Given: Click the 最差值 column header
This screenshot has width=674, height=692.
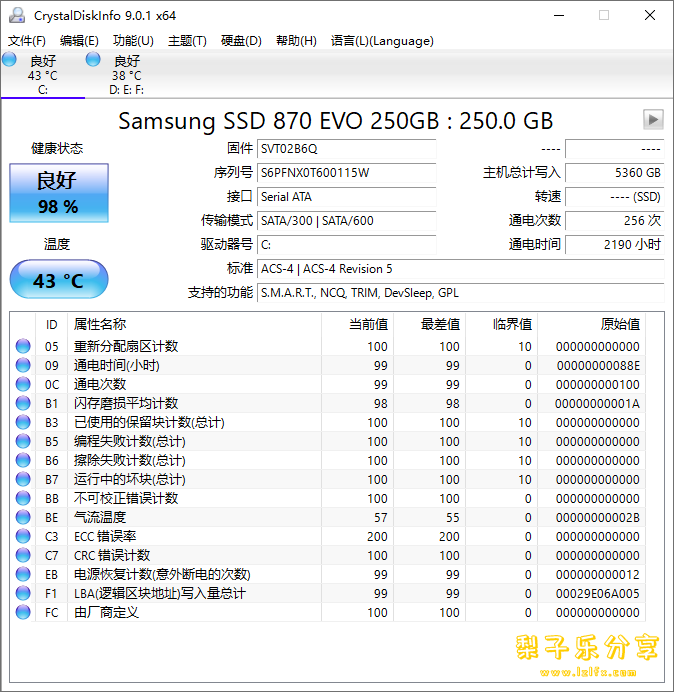Looking at the screenshot, I should pyautogui.click(x=430, y=325).
